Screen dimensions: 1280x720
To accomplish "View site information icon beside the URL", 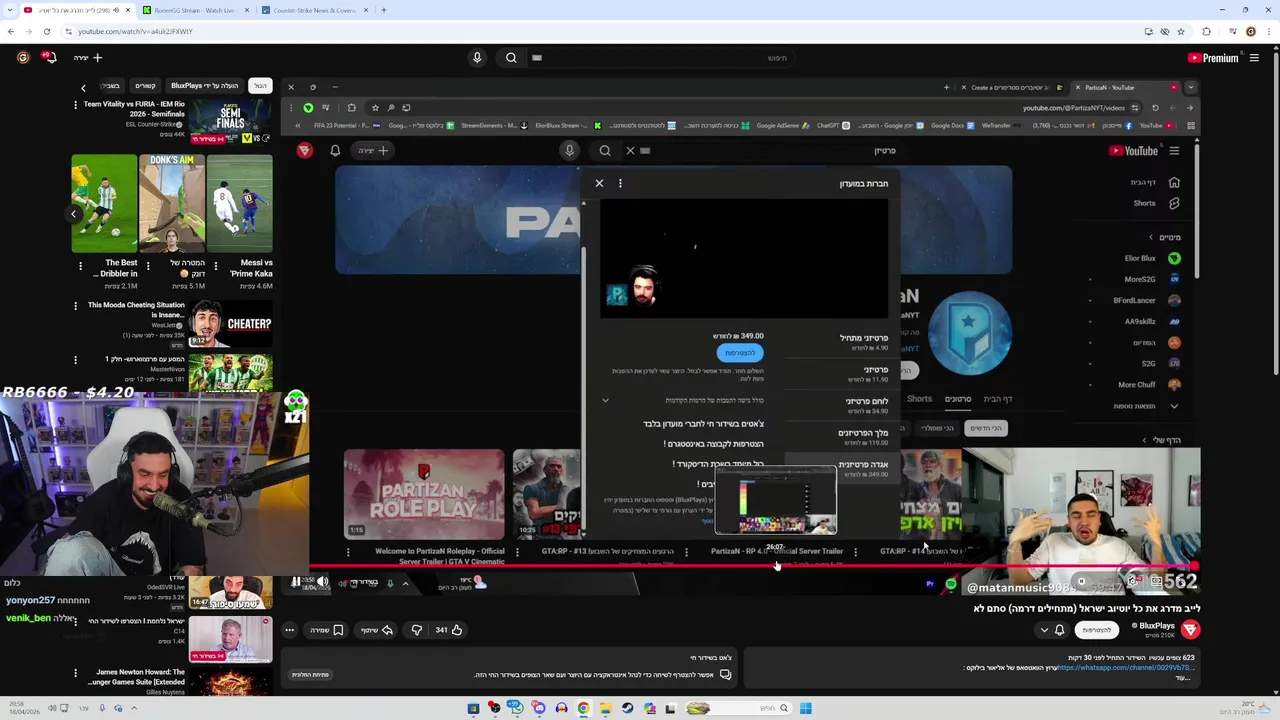I will [68, 31].
